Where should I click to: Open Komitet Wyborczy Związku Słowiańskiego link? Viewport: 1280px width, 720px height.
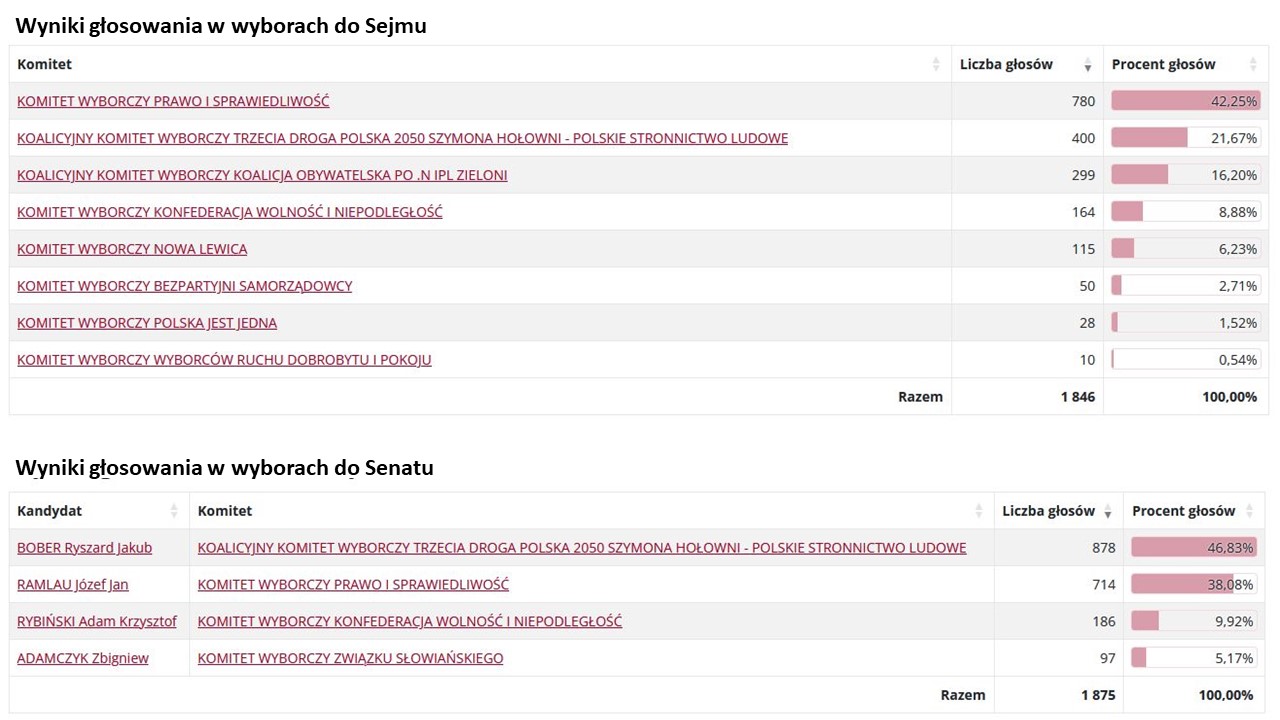[x=351, y=659]
